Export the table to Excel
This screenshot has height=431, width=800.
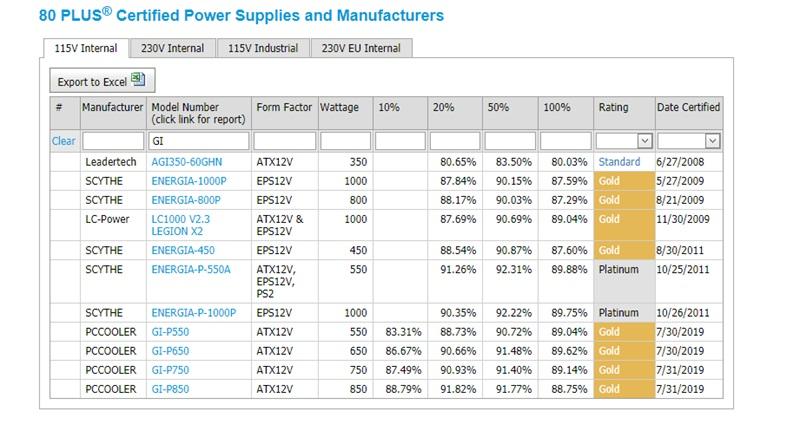(x=102, y=81)
